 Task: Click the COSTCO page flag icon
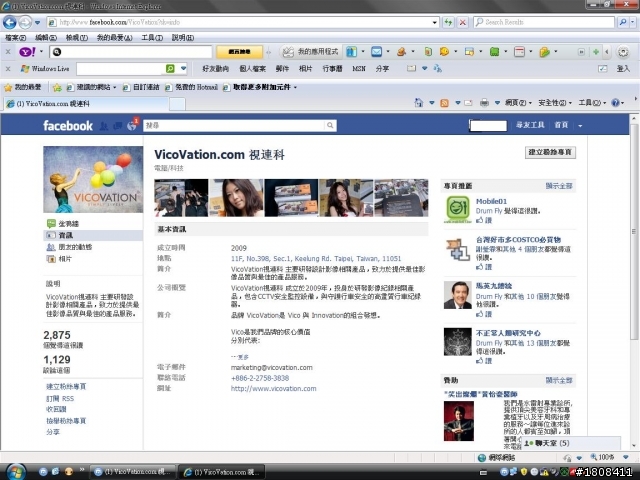(458, 249)
